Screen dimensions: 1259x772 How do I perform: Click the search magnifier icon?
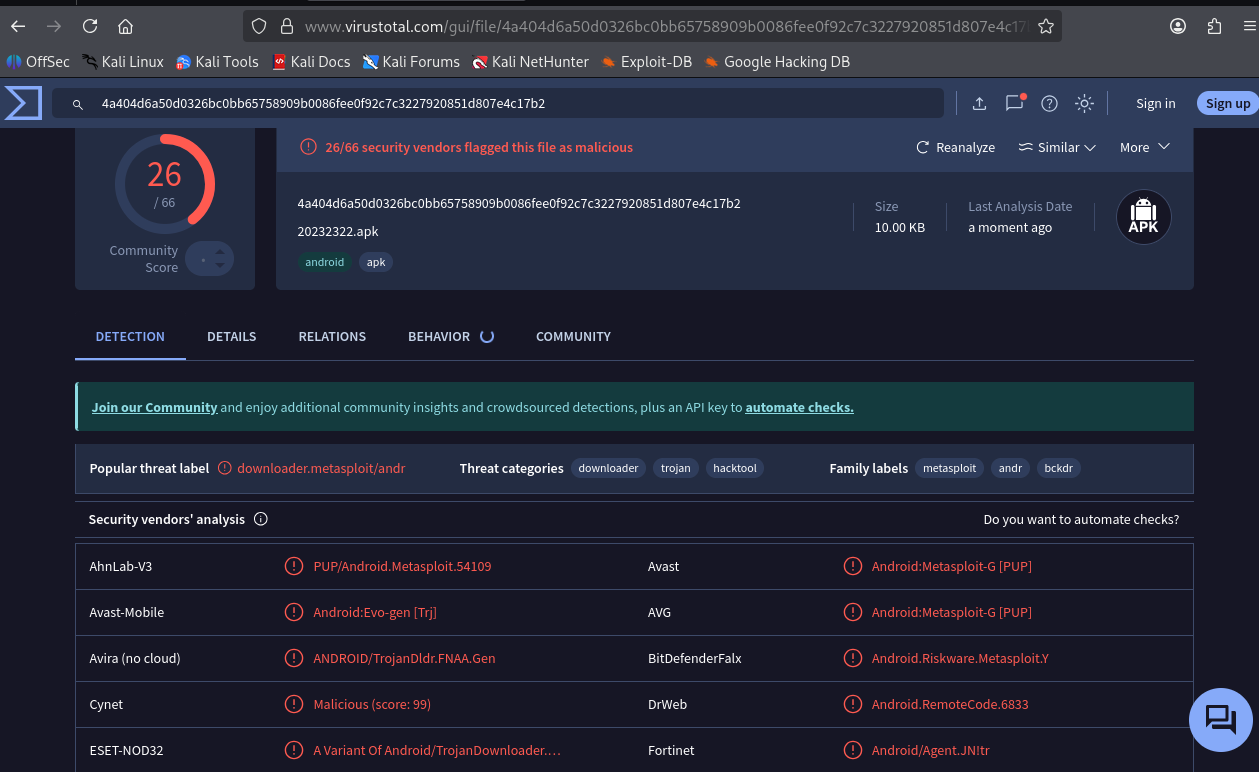[x=76, y=103]
